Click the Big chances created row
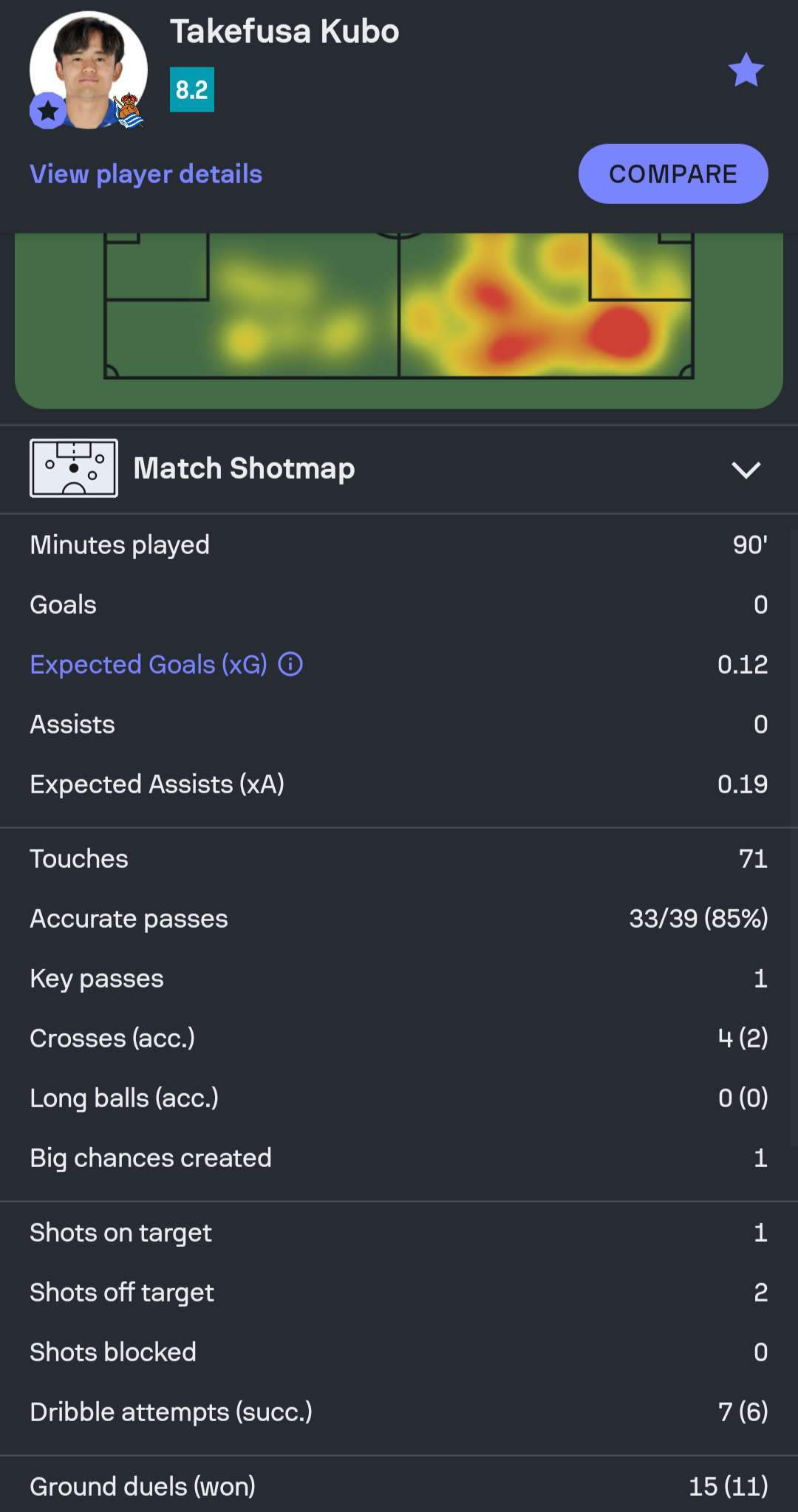 coord(399,1157)
